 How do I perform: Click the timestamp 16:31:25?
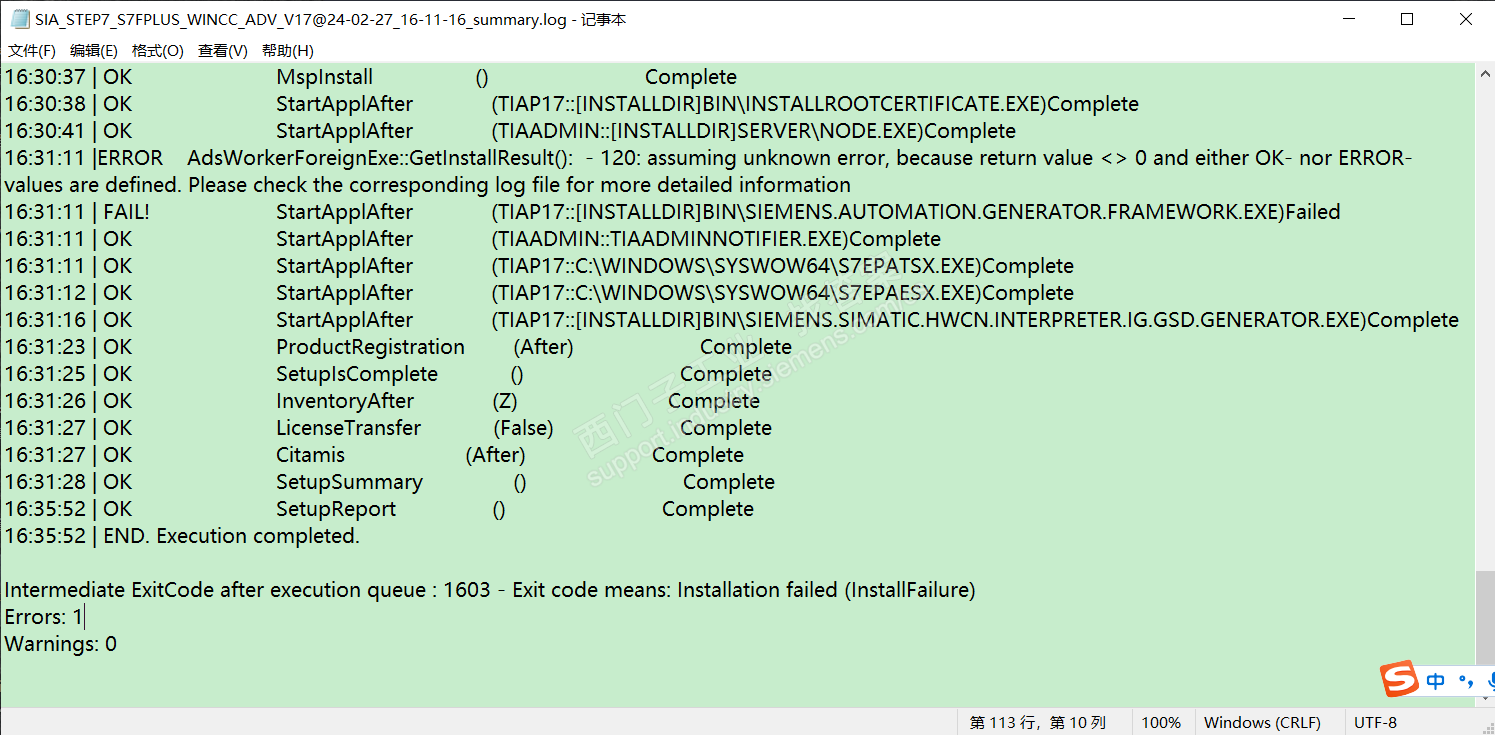click(45, 374)
